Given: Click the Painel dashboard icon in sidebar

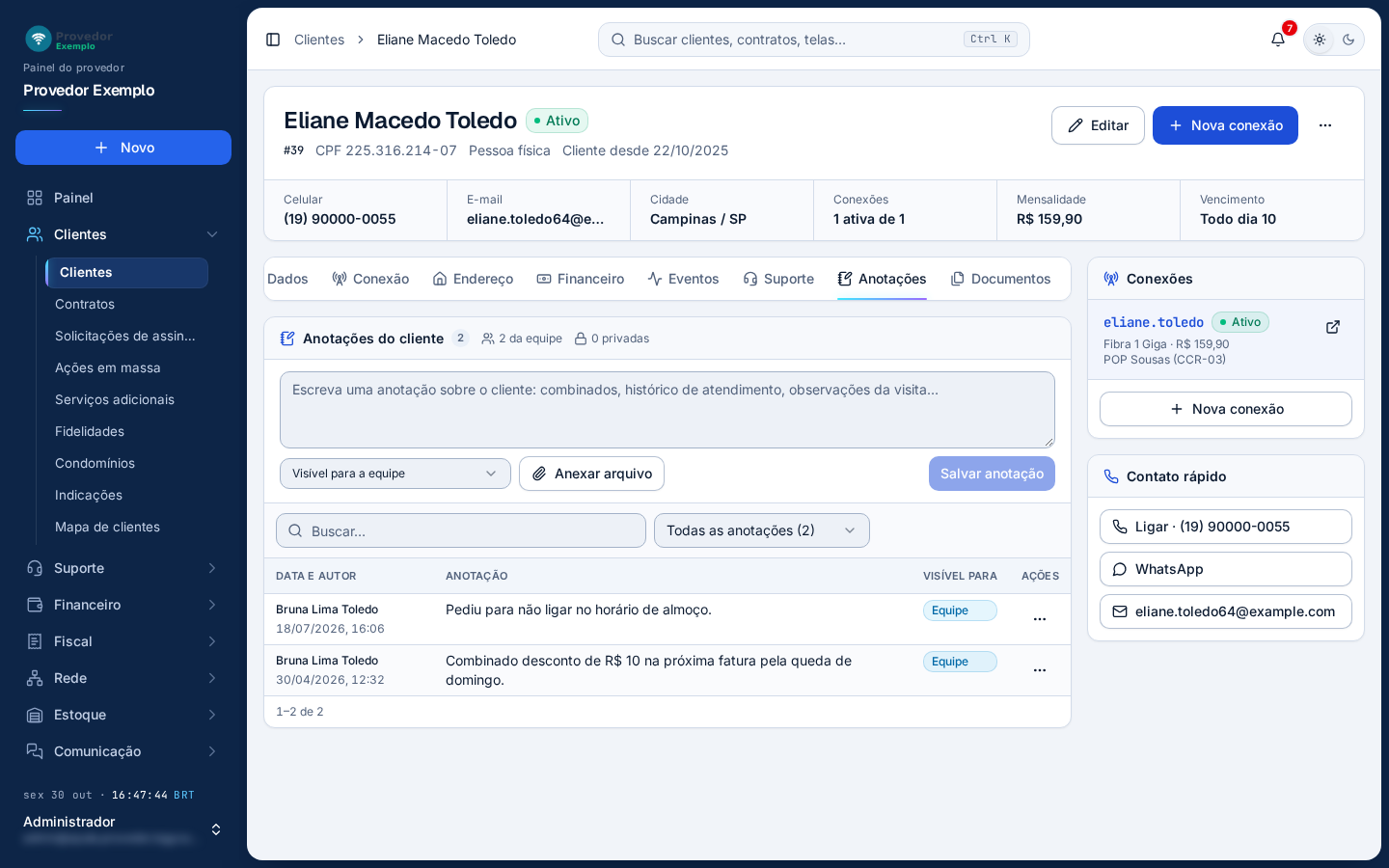Looking at the screenshot, I should (x=35, y=198).
